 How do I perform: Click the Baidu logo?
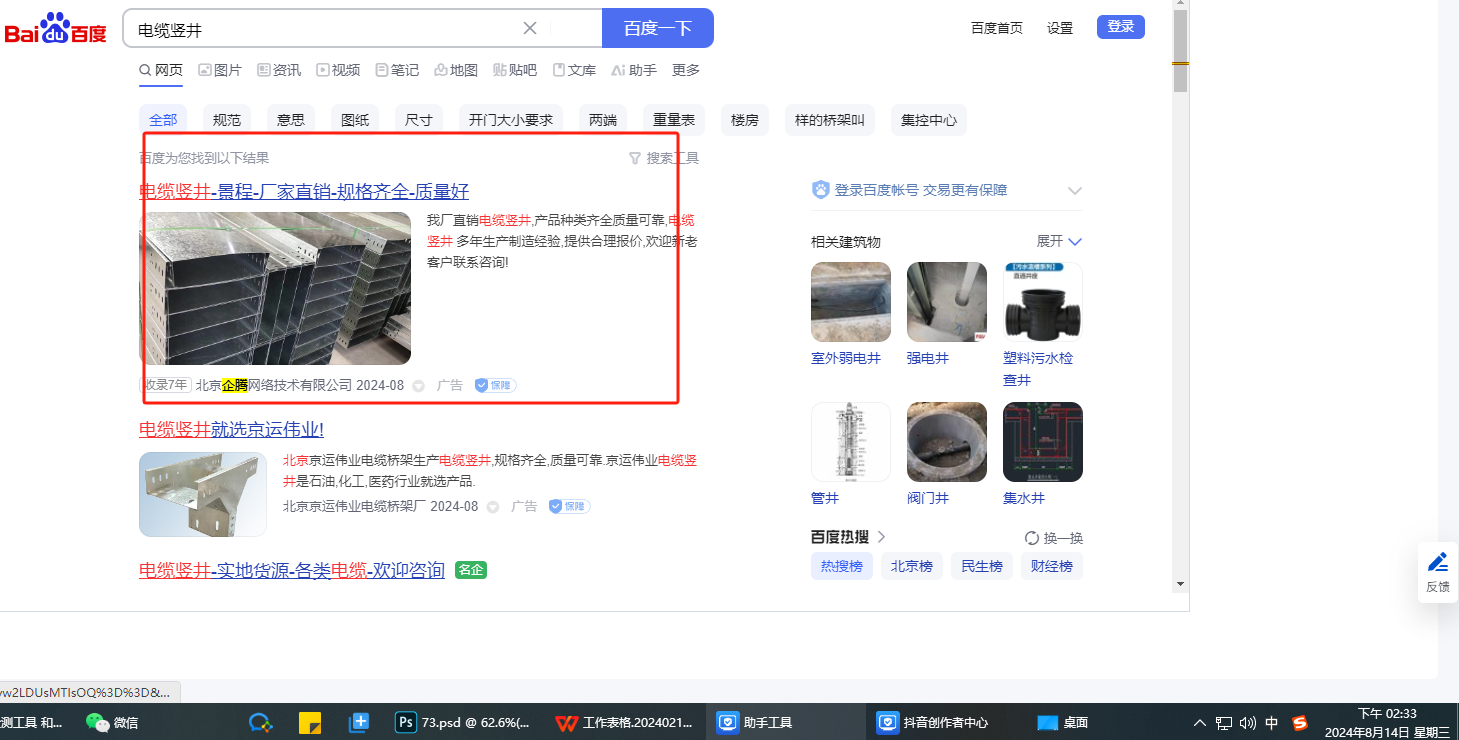point(55,29)
